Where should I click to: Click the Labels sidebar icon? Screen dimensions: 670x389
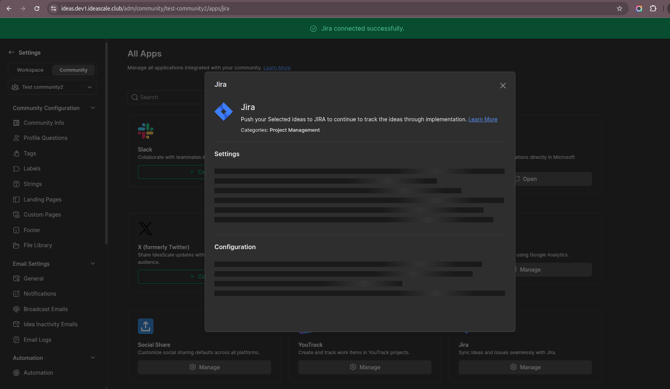point(16,169)
